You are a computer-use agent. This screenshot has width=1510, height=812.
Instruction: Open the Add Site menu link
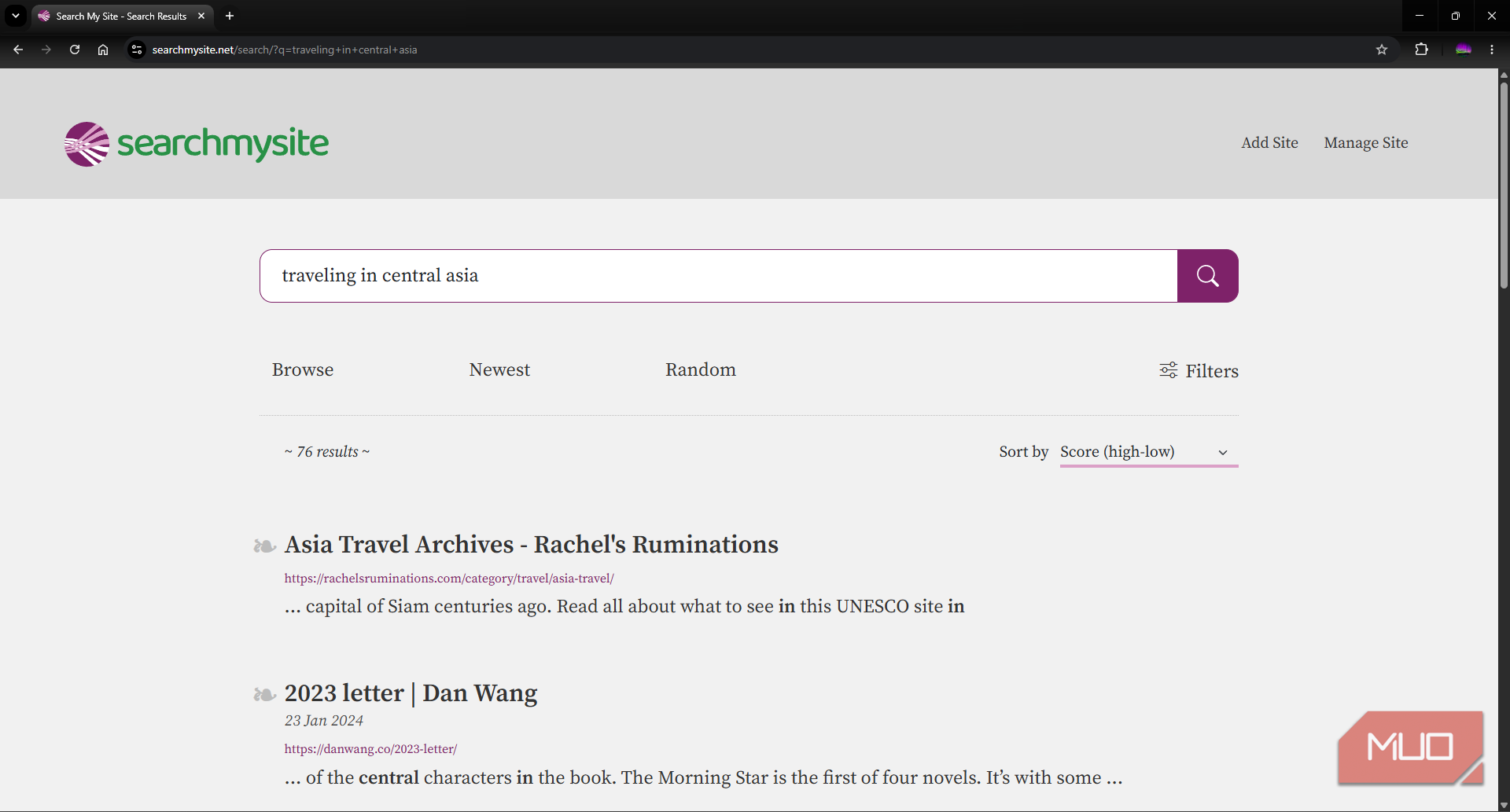click(1269, 142)
